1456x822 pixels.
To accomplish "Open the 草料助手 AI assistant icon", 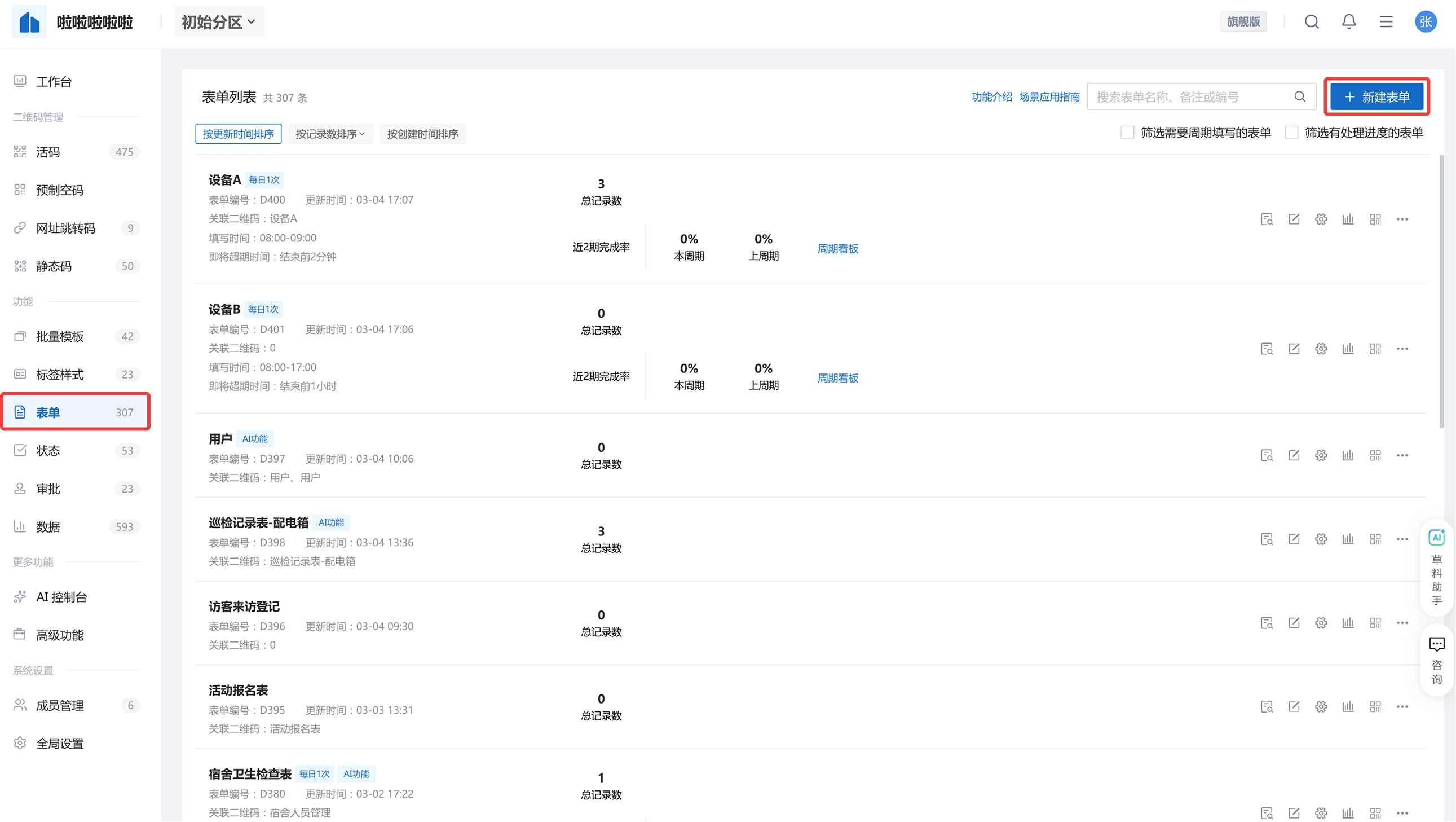I will (x=1436, y=538).
